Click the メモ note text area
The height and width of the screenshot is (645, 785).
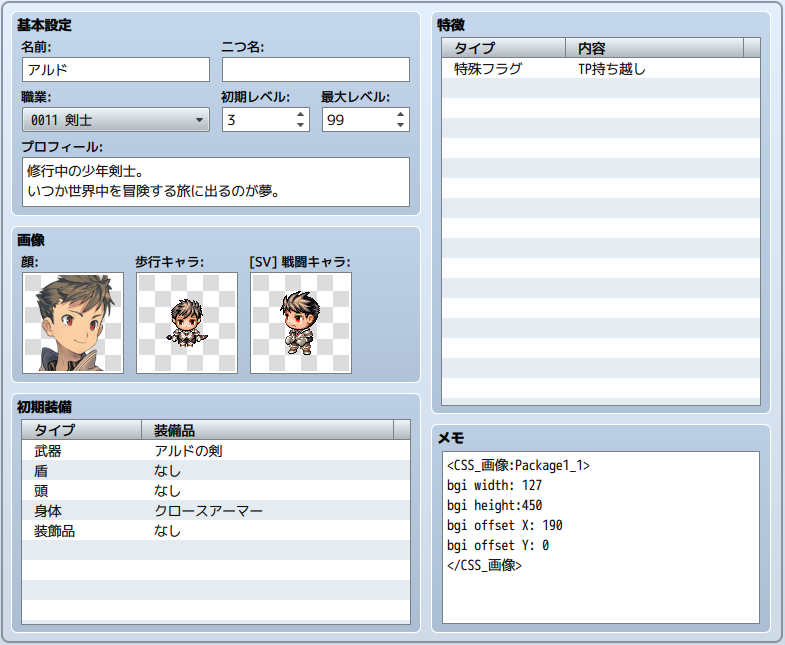[601, 537]
